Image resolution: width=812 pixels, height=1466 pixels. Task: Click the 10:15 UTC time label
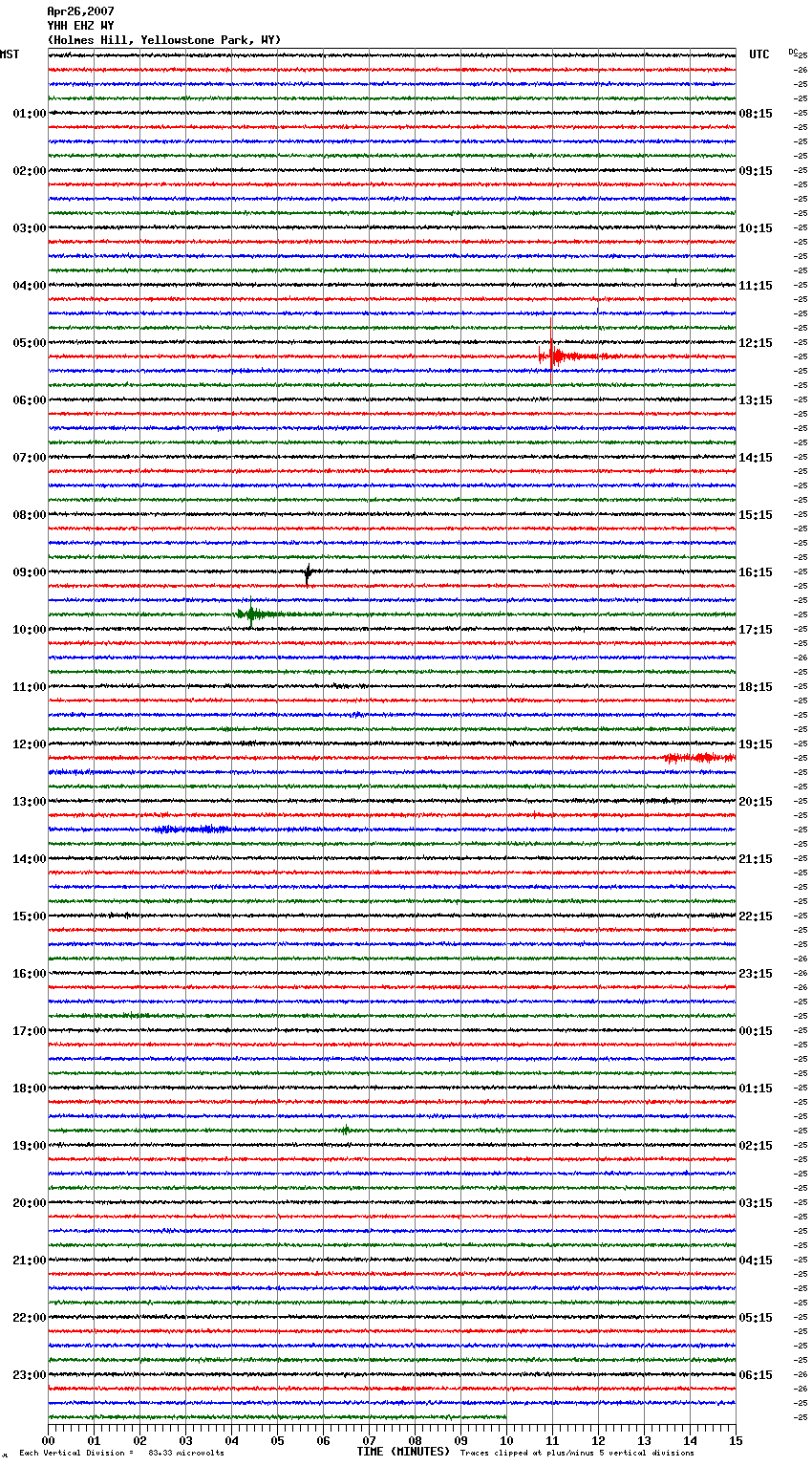tap(756, 228)
